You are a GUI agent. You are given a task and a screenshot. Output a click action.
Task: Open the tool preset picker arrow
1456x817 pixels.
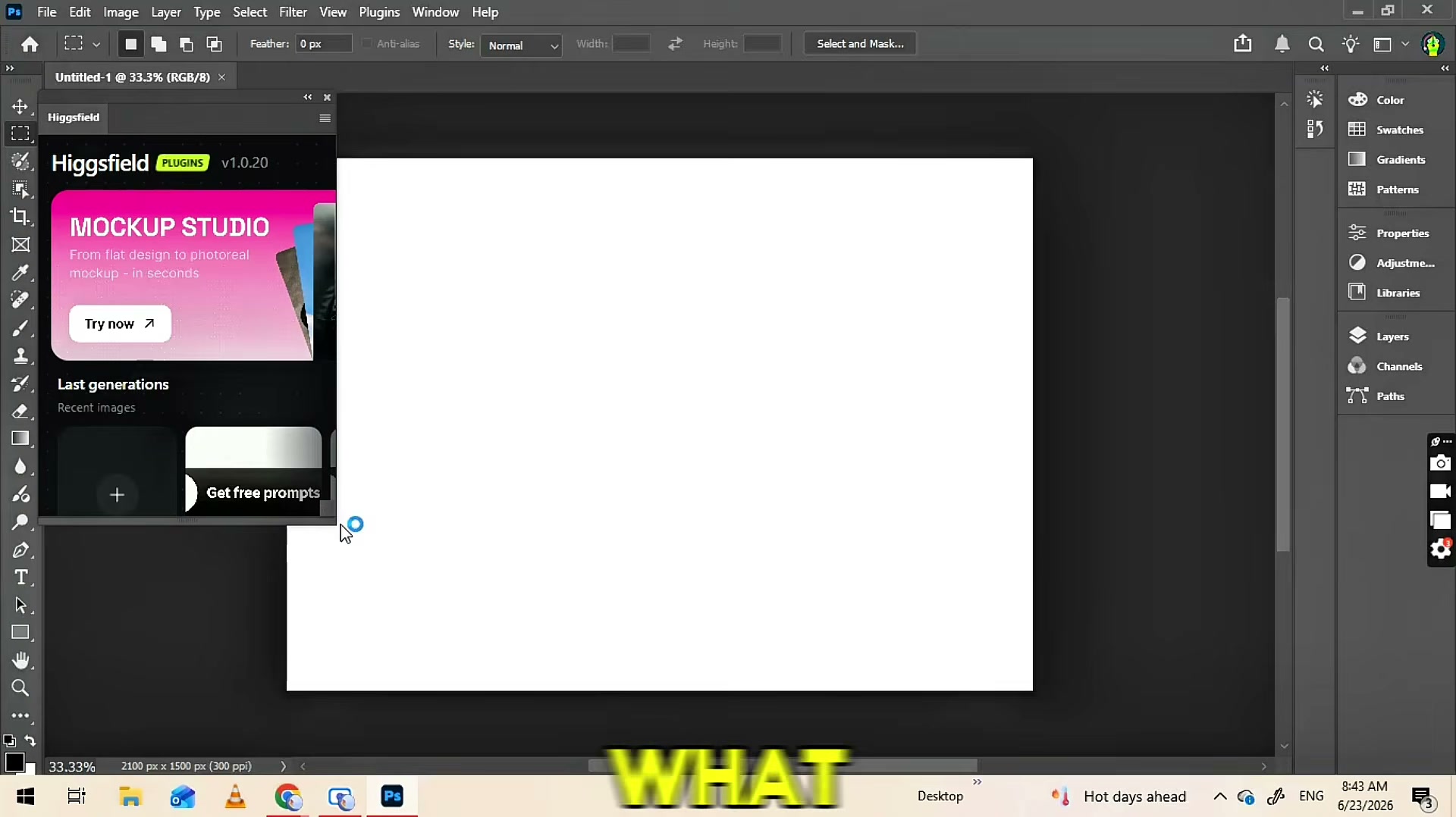click(96, 45)
